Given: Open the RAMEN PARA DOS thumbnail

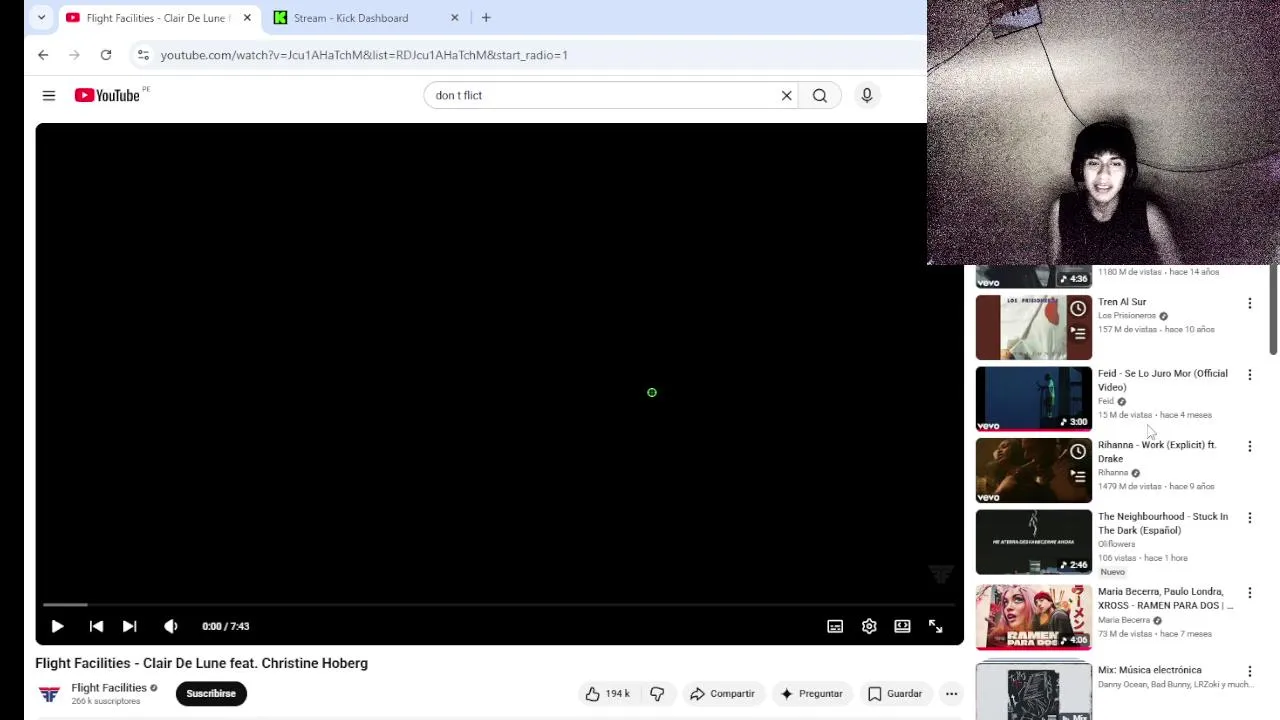Looking at the screenshot, I should click(1034, 617).
